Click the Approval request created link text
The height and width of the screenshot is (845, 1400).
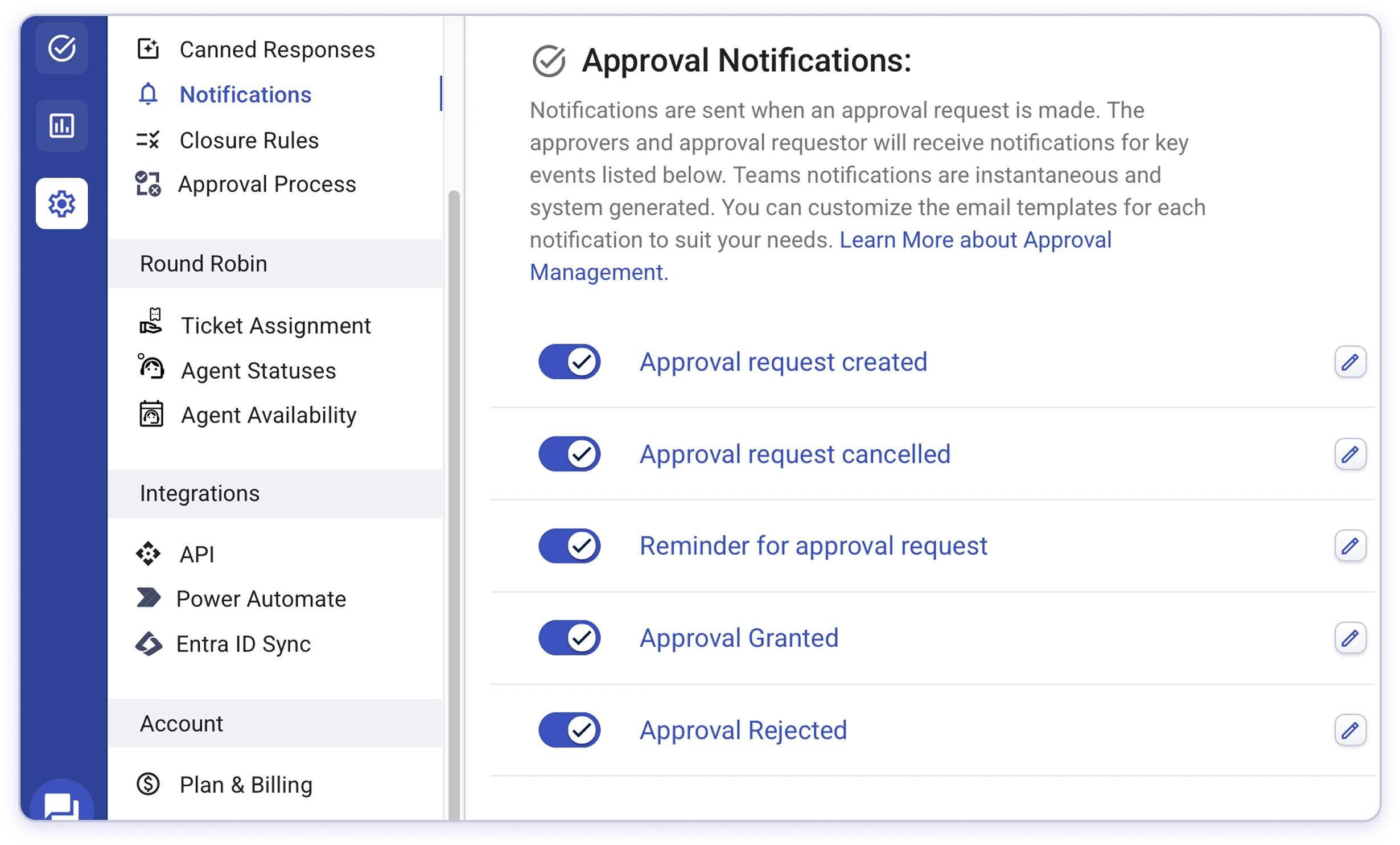(x=783, y=362)
